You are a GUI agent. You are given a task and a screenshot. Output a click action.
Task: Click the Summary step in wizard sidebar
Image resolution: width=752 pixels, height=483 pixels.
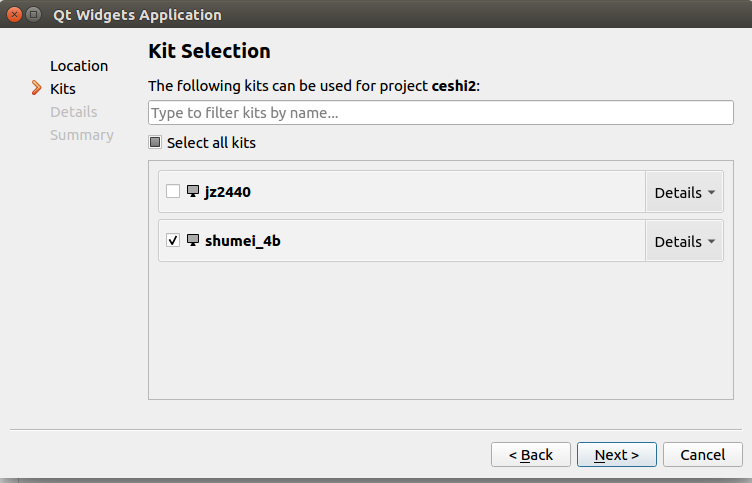(82, 135)
